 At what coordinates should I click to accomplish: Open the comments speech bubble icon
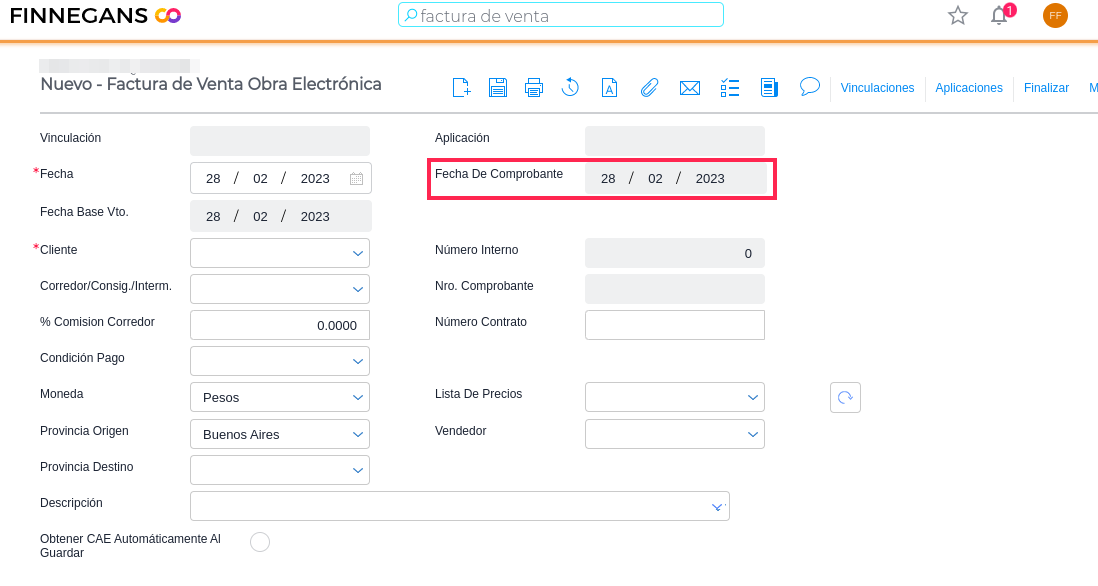coord(810,87)
